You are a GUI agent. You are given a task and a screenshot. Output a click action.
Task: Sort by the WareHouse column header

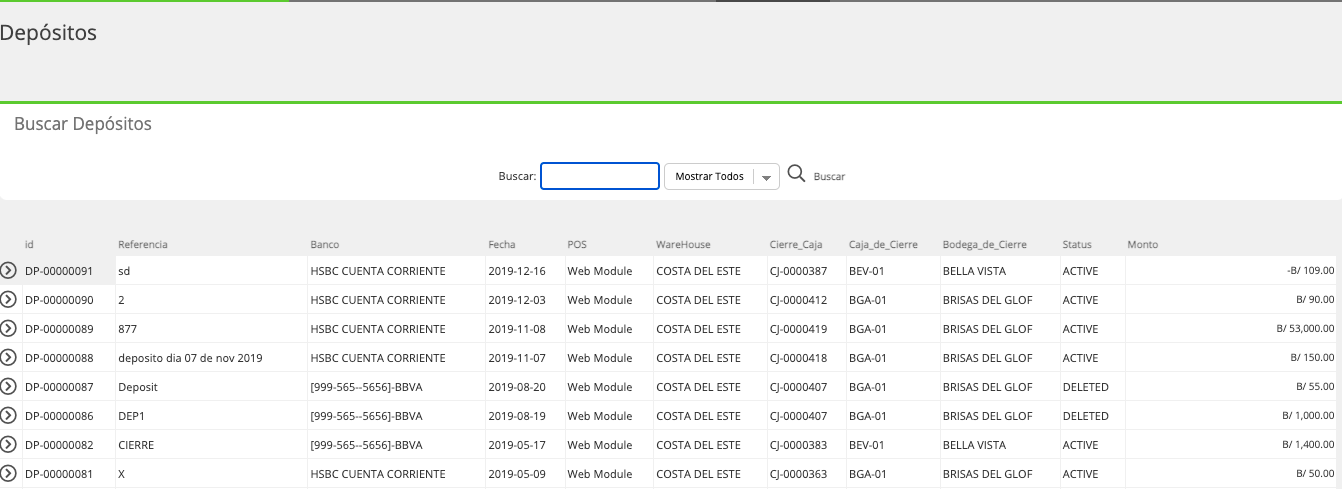[683, 244]
